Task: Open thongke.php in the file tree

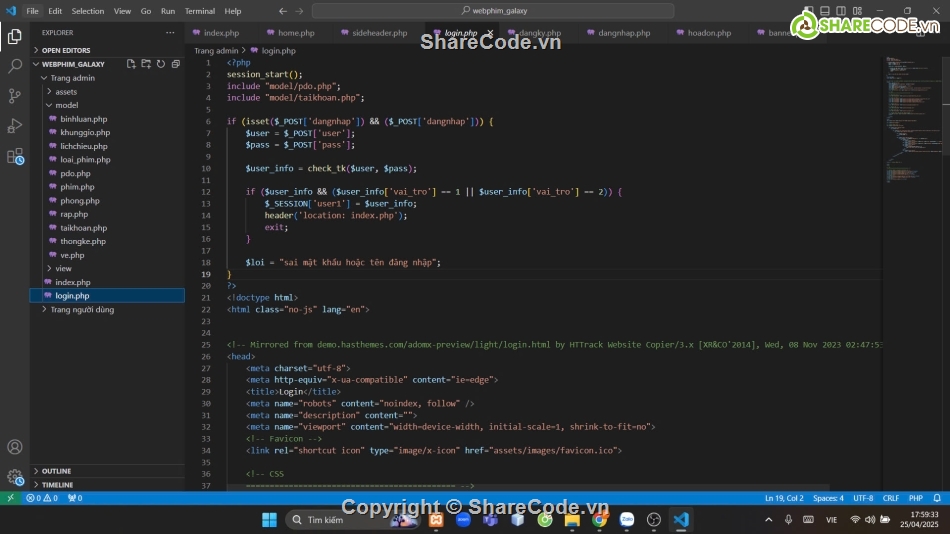Action: (83, 241)
